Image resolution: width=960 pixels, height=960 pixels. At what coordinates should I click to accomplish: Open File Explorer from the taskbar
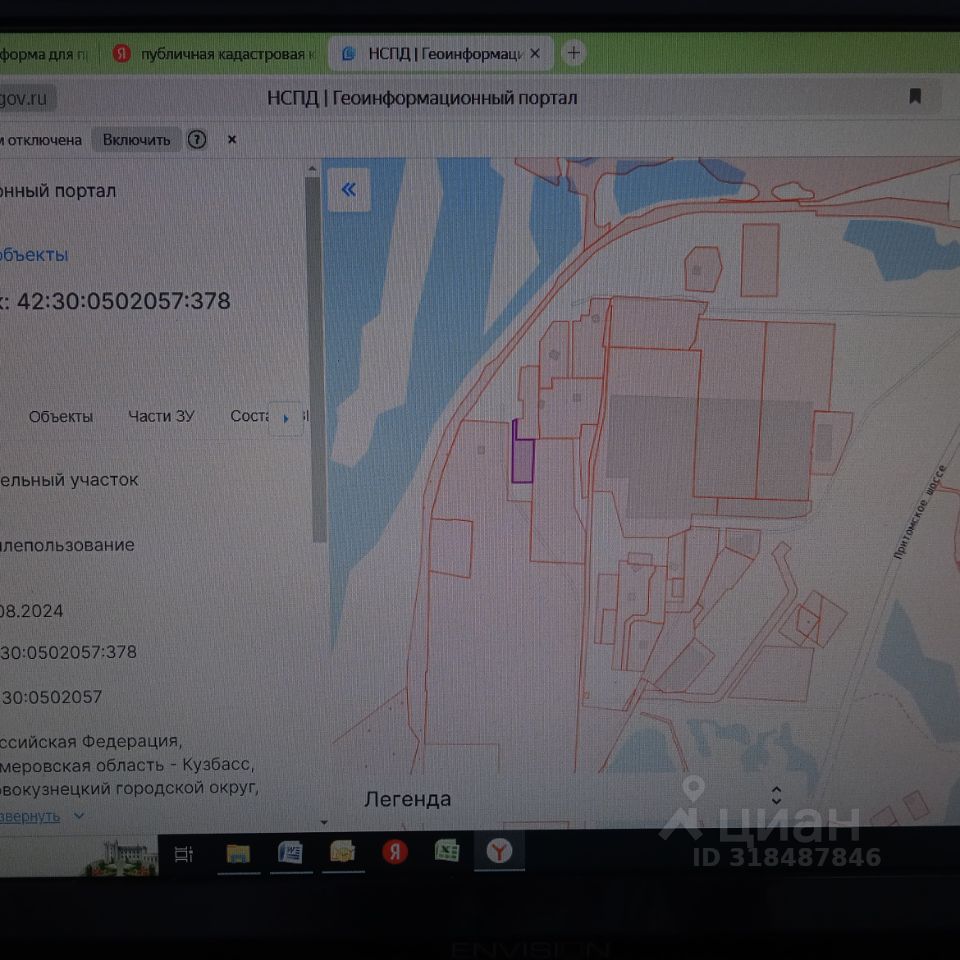click(x=238, y=853)
